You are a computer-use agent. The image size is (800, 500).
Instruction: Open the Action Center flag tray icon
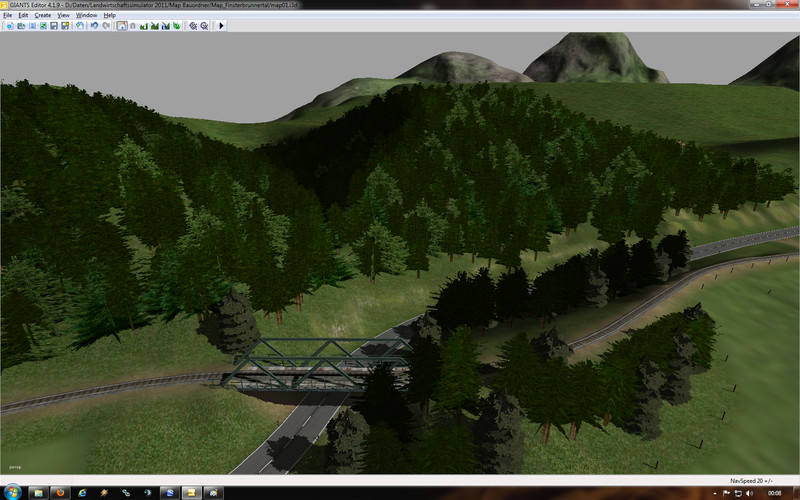[727, 493]
